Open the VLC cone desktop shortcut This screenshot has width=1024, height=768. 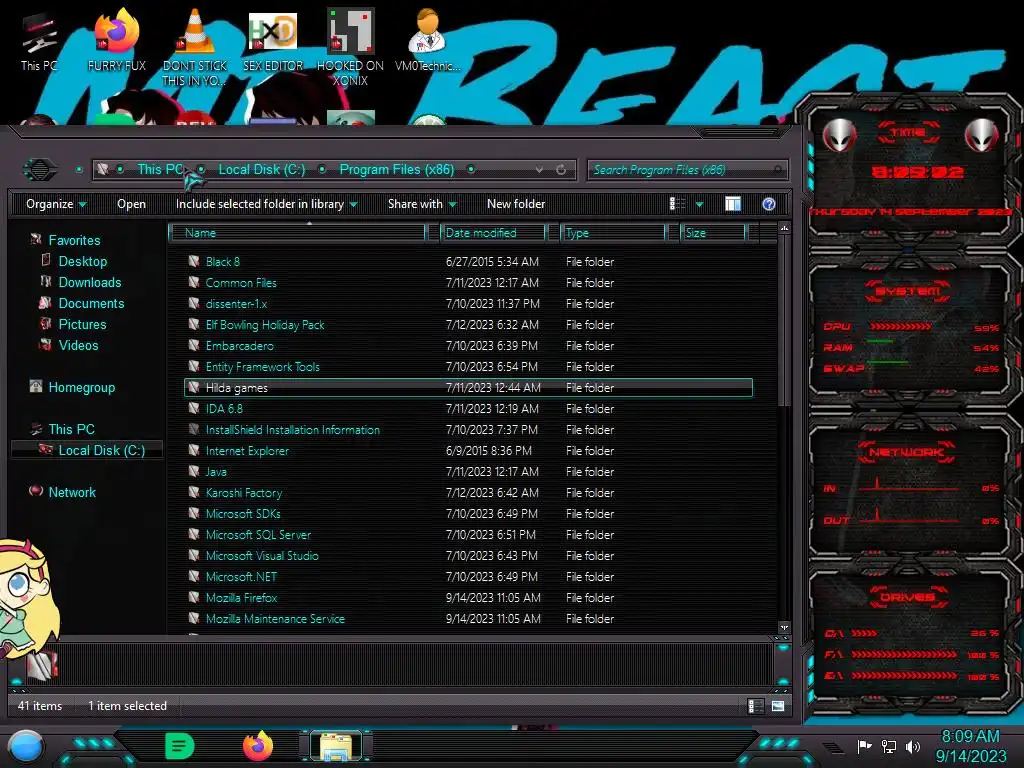pyautogui.click(x=194, y=47)
